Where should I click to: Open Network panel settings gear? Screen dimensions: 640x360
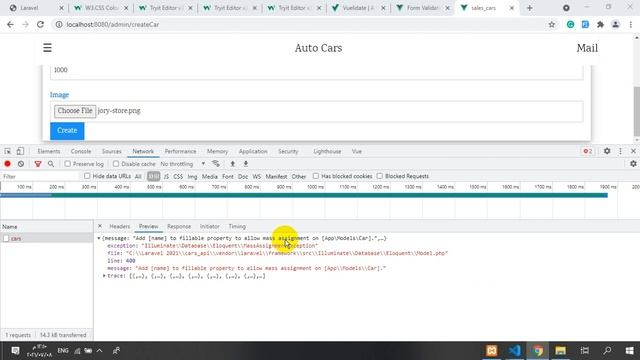[633, 164]
